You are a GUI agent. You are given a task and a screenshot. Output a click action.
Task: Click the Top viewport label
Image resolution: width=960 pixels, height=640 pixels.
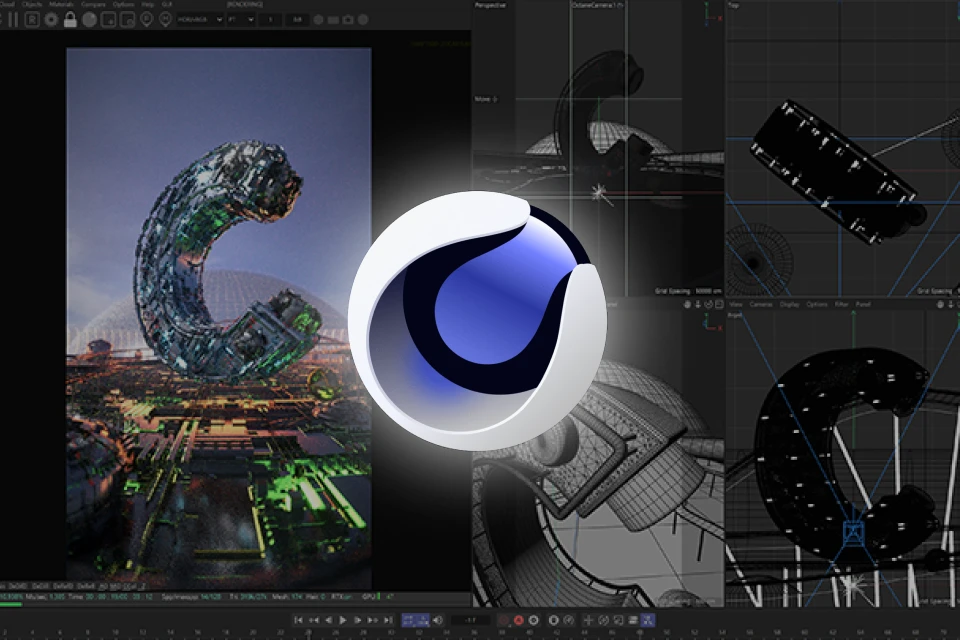point(733,5)
